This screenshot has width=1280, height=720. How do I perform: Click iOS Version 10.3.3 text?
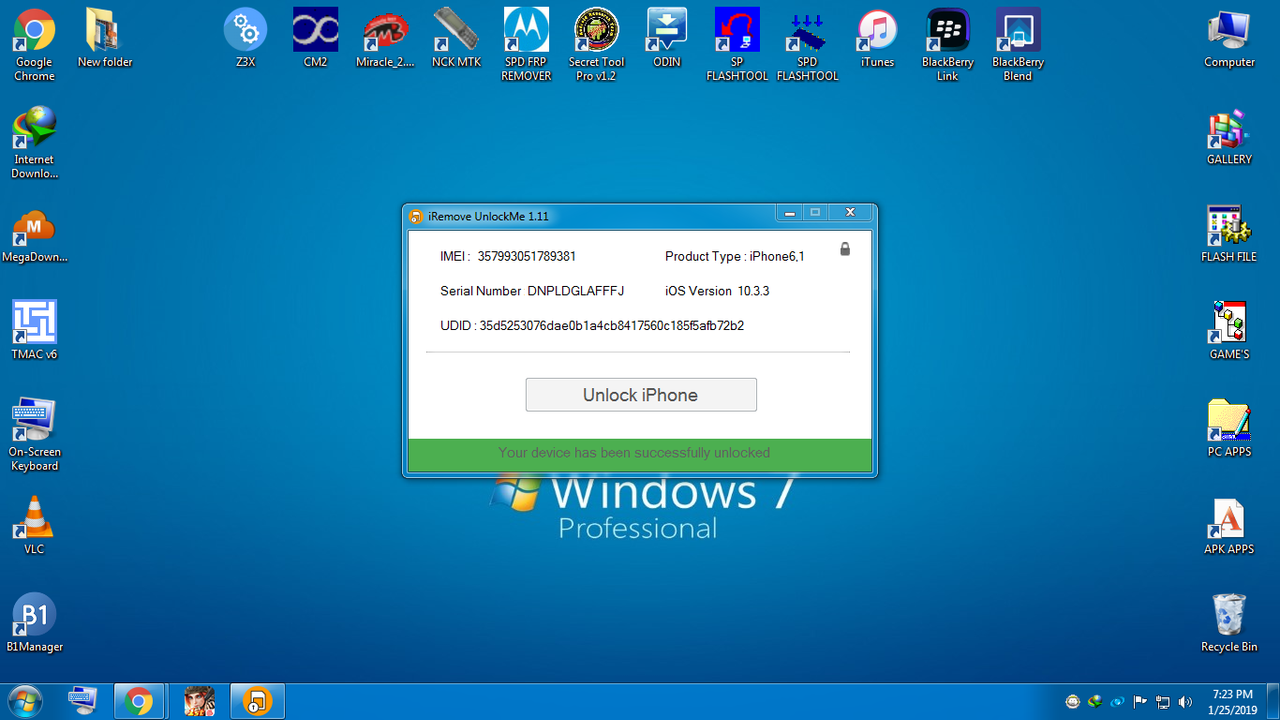pos(717,291)
